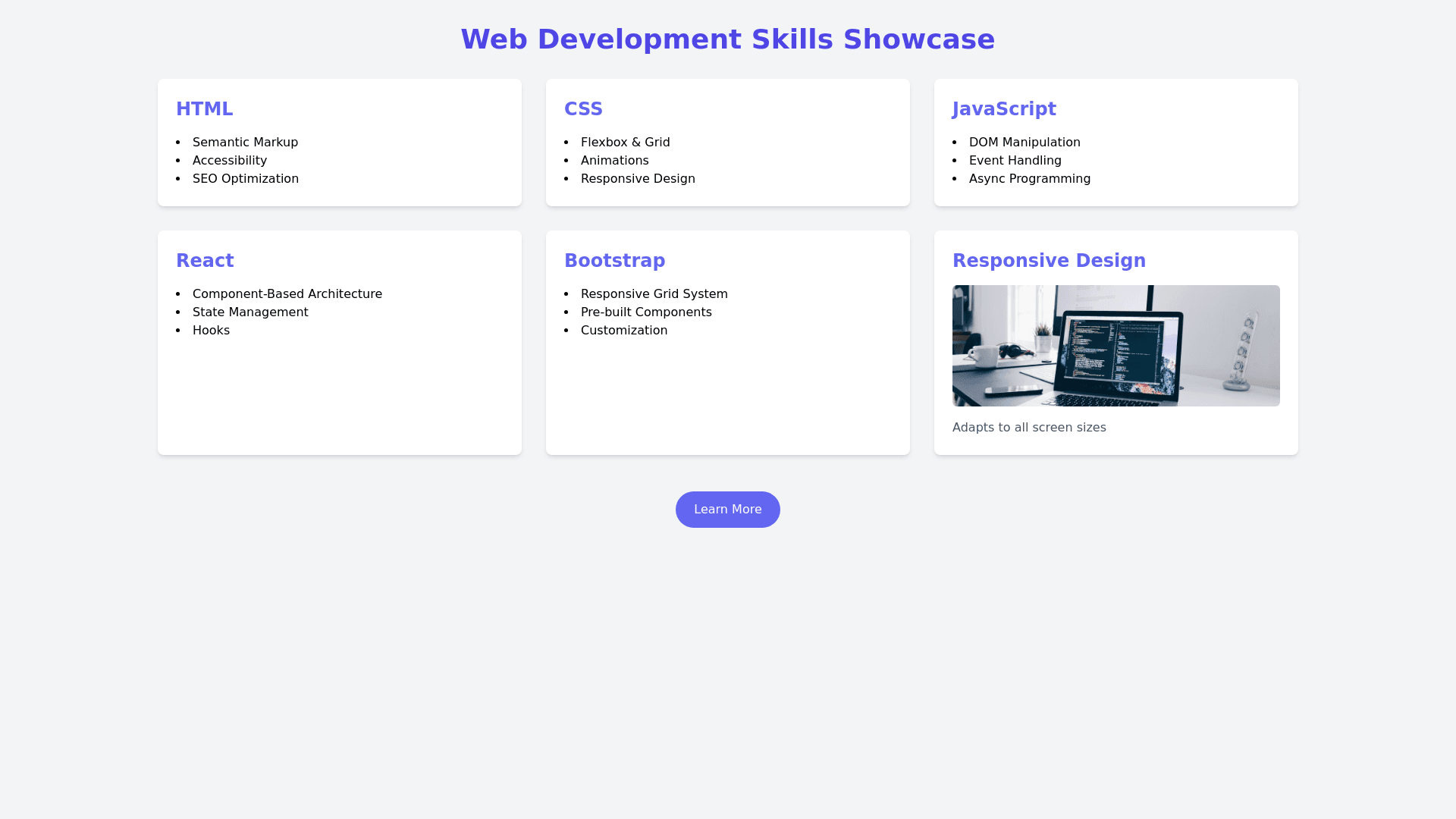1456x819 pixels.
Task: Click the Async Programming list item
Action: click(1029, 179)
